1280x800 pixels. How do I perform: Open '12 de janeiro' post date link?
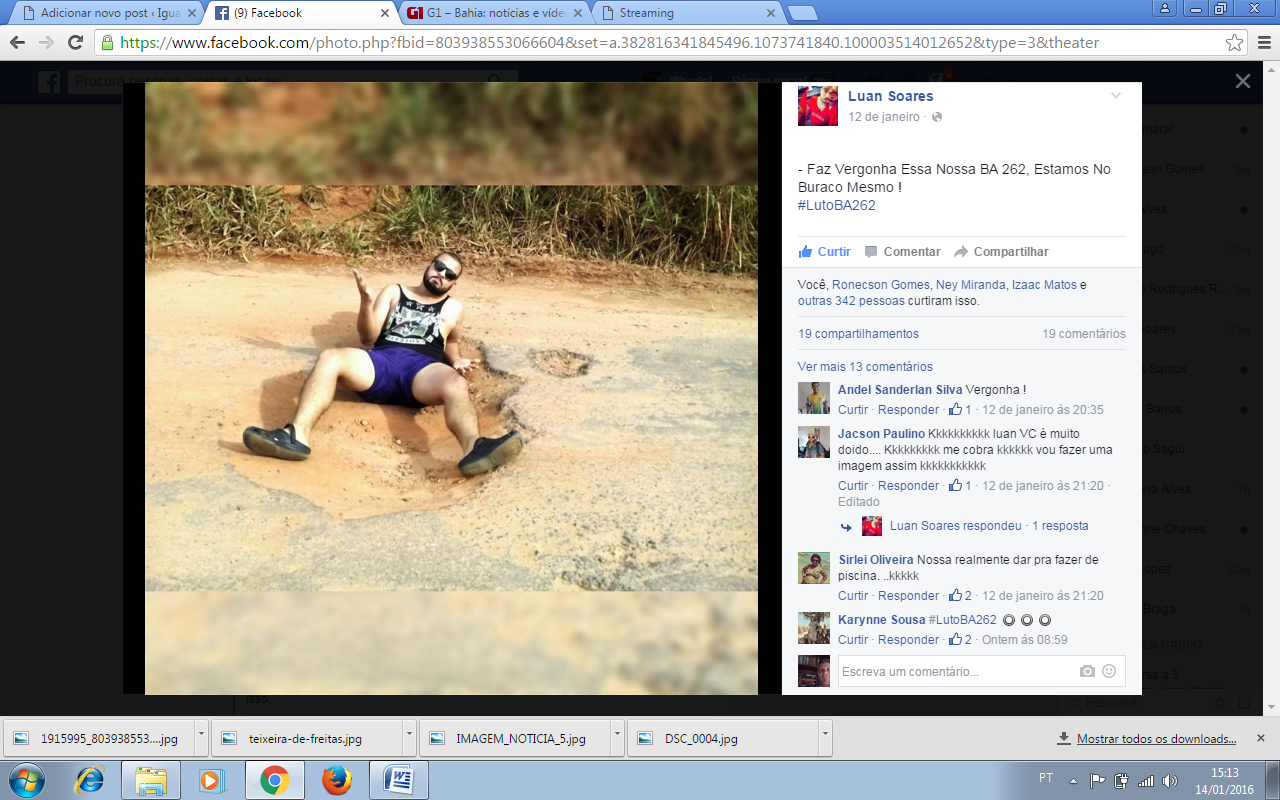[x=884, y=117]
